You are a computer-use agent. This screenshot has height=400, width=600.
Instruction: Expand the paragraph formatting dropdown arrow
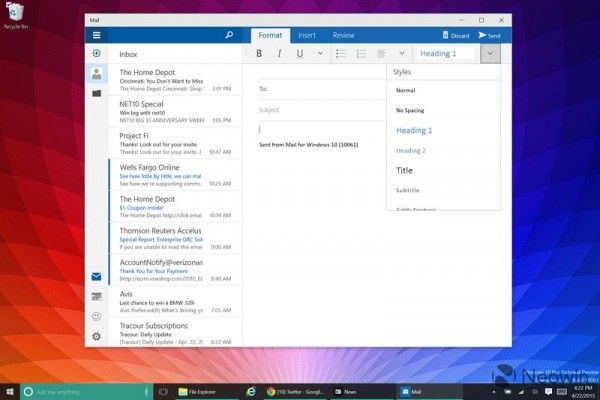coord(402,54)
